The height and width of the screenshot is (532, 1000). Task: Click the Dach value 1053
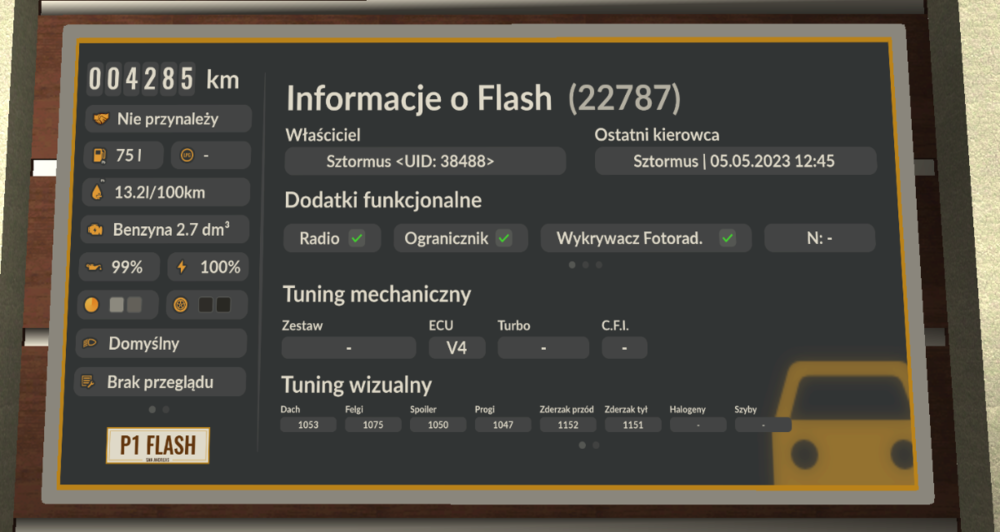pyautogui.click(x=308, y=425)
